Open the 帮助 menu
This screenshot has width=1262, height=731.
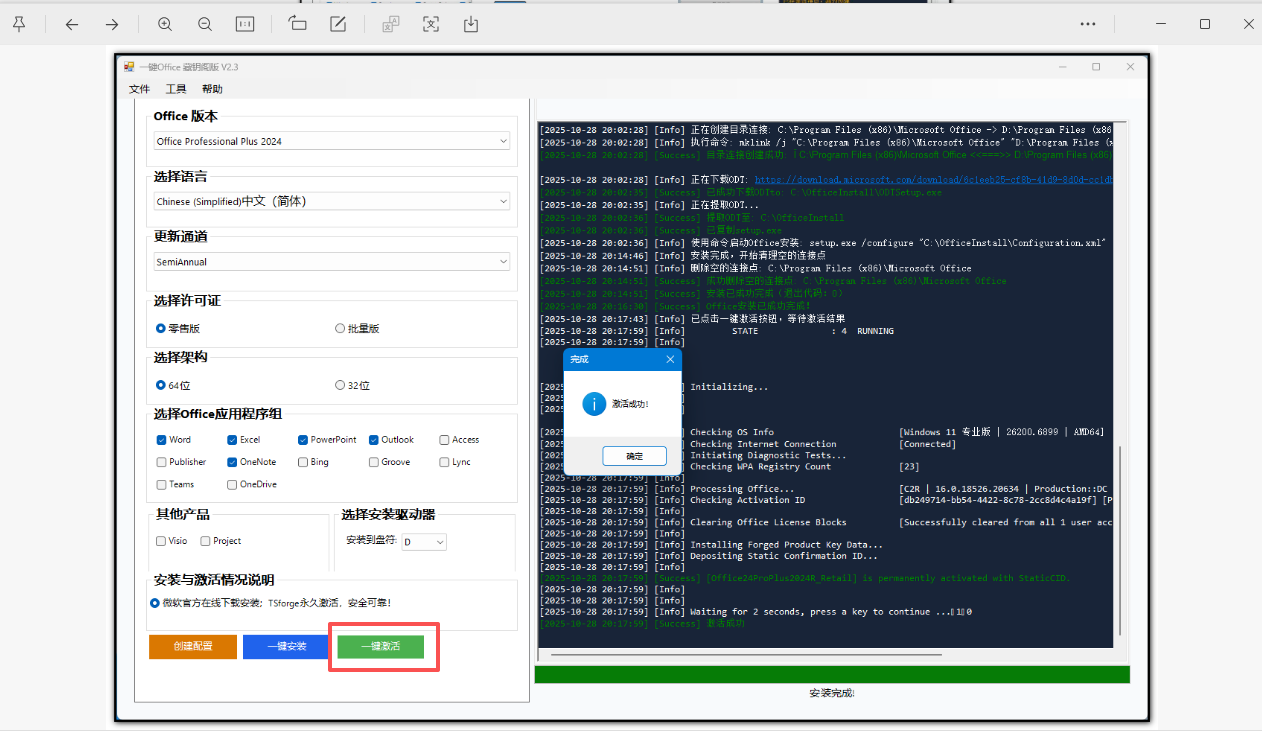212,89
